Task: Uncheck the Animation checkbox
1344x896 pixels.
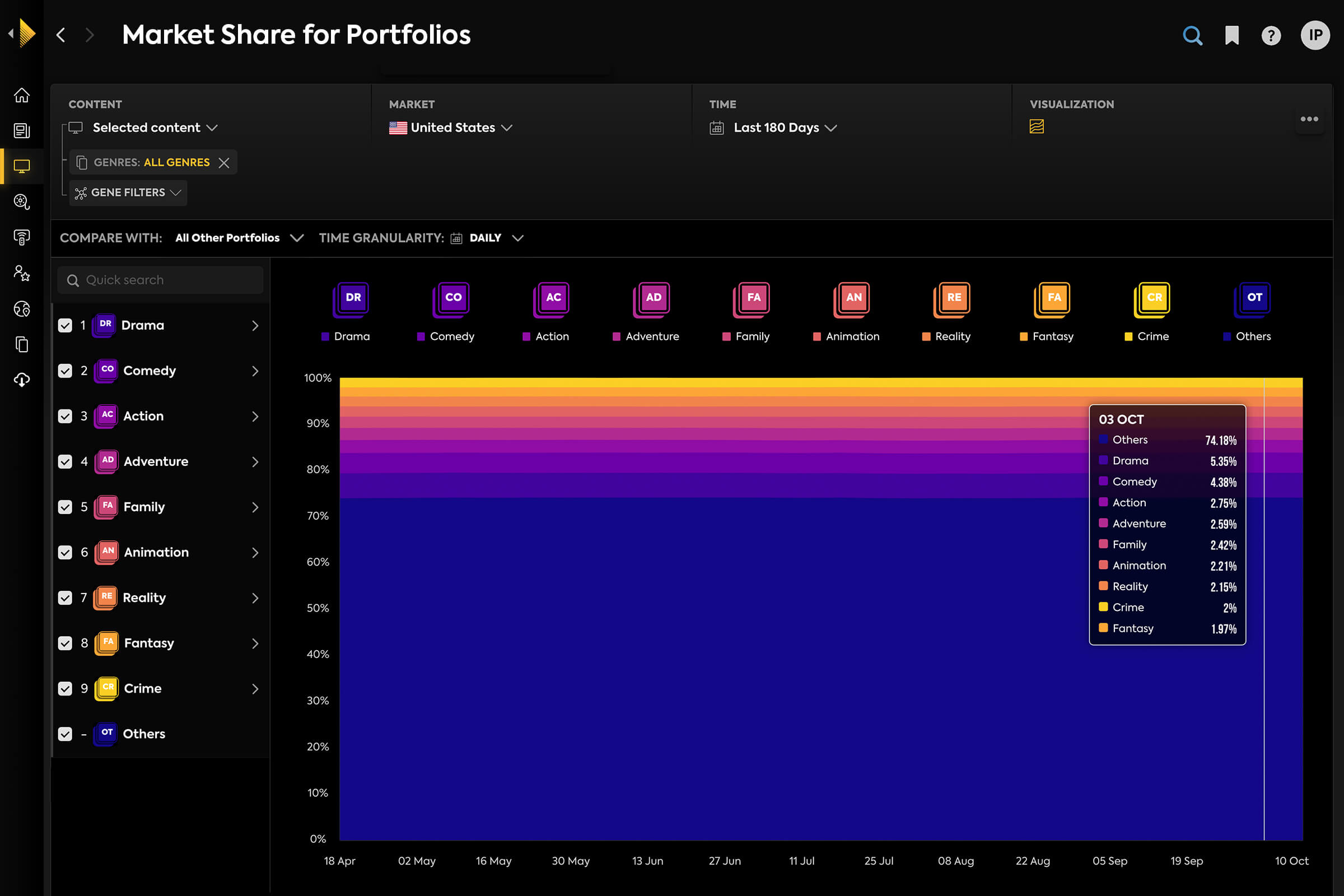Action: 65,552
